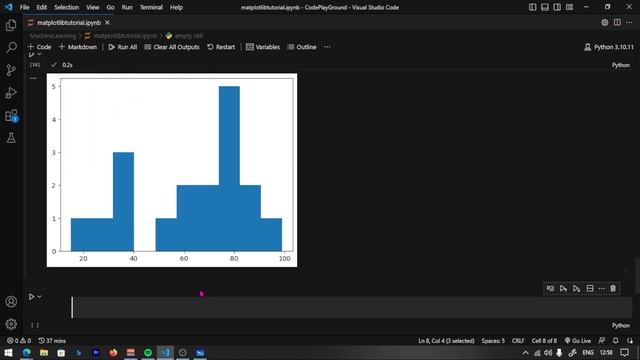Open the Selection menu

(67, 7)
